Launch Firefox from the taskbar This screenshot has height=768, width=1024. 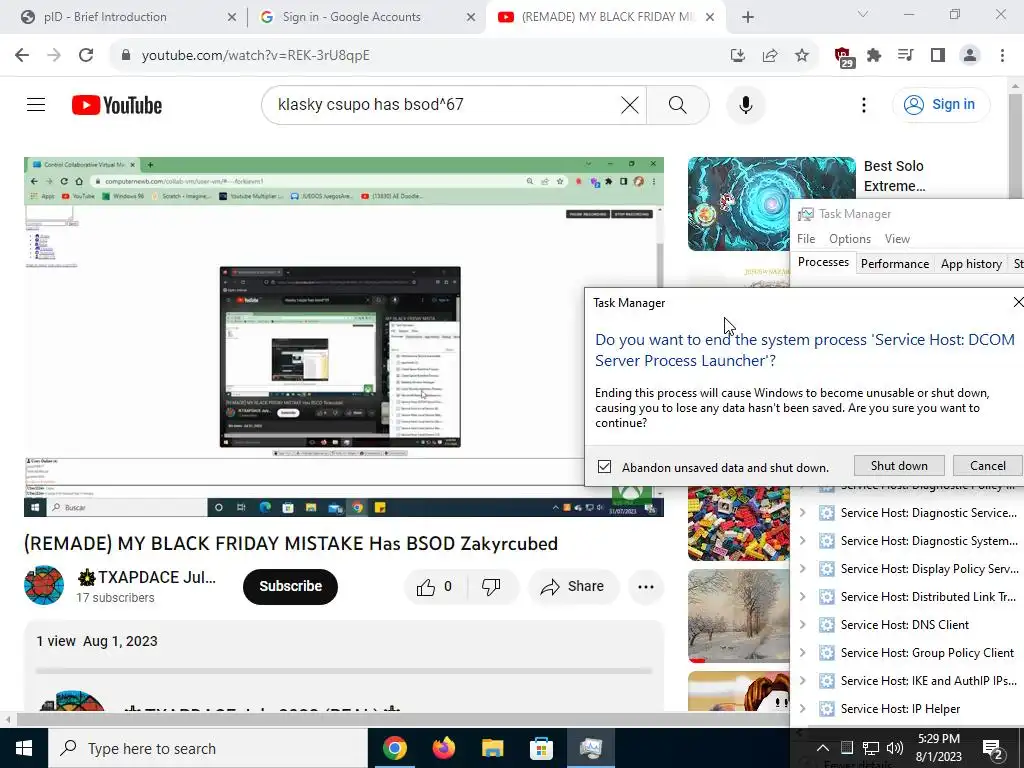tap(443, 748)
